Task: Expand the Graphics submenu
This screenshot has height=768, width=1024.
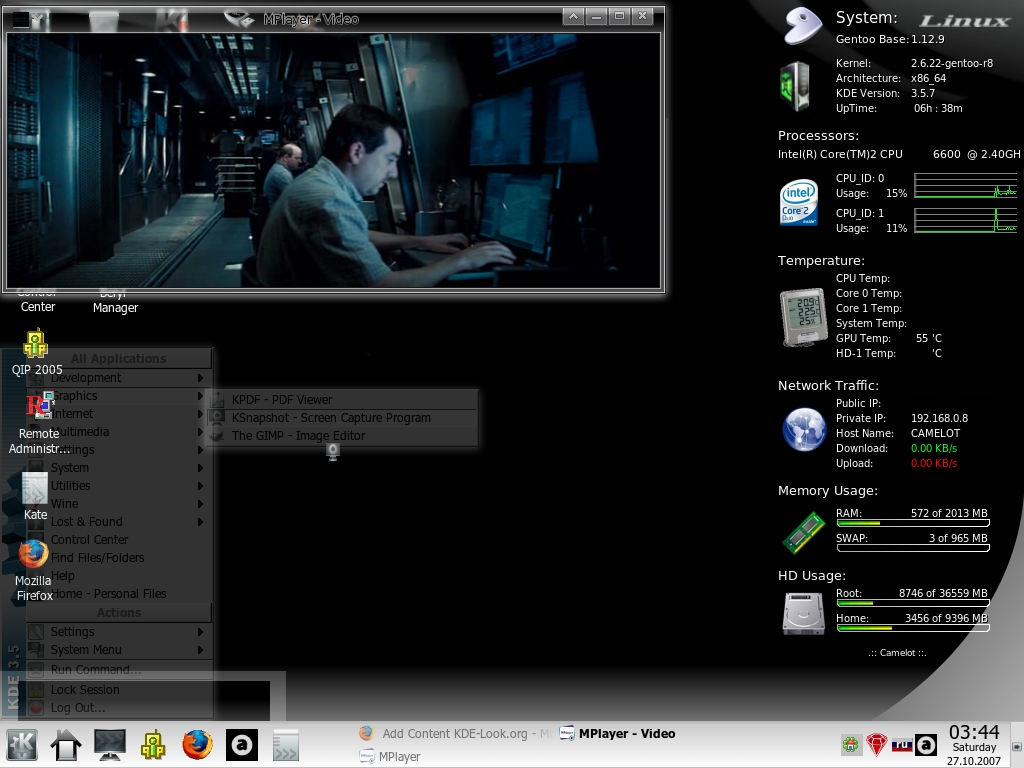Action: pyautogui.click(x=120, y=396)
